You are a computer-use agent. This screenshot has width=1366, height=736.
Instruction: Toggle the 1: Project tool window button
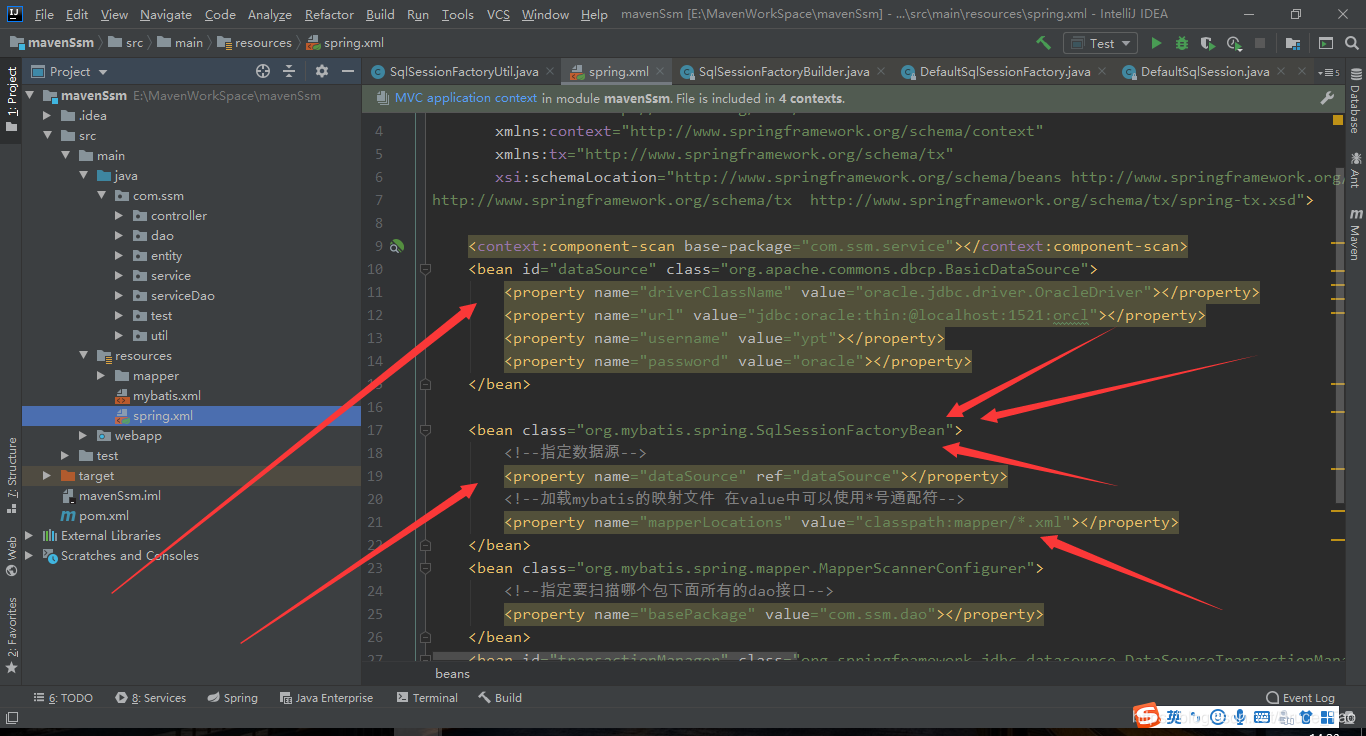11,100
